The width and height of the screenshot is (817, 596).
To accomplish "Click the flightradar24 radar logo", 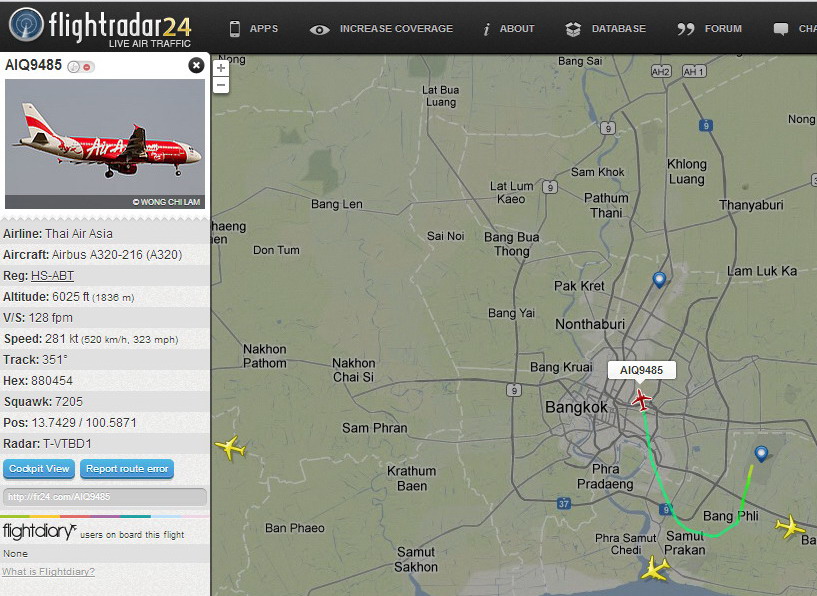I will tap(26, 24).
